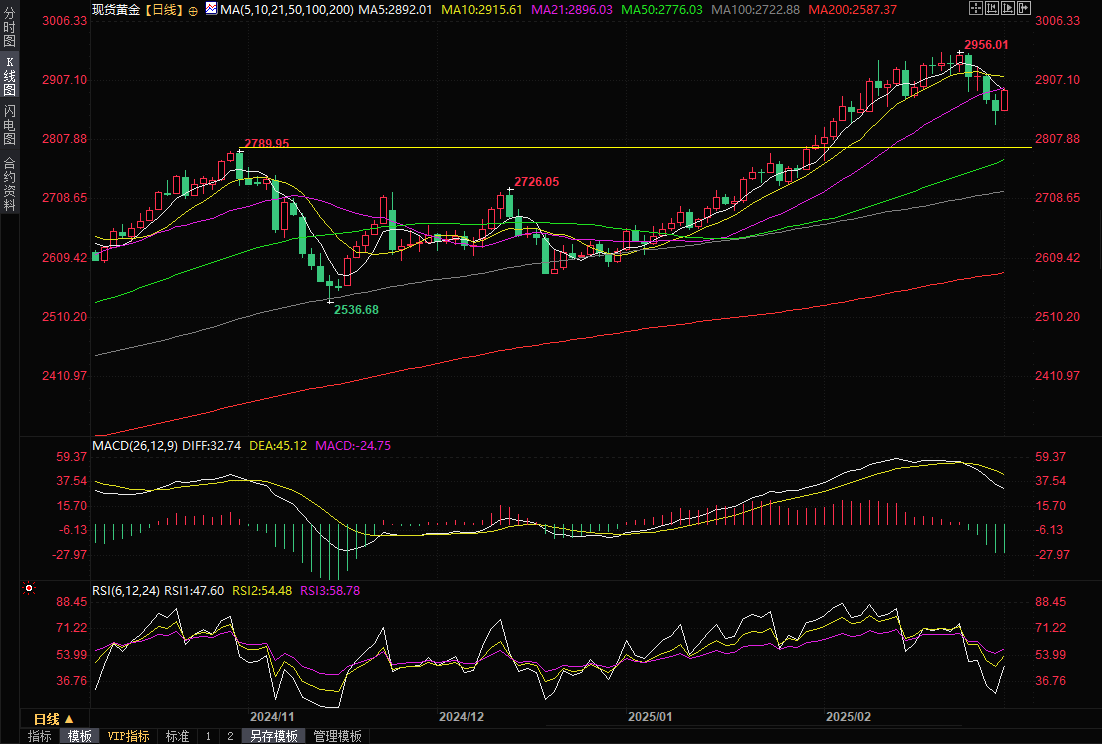This screenshot has height=744, width=1102.
Task: Select template number 1 in bottom bar
Action: point(208,736)
